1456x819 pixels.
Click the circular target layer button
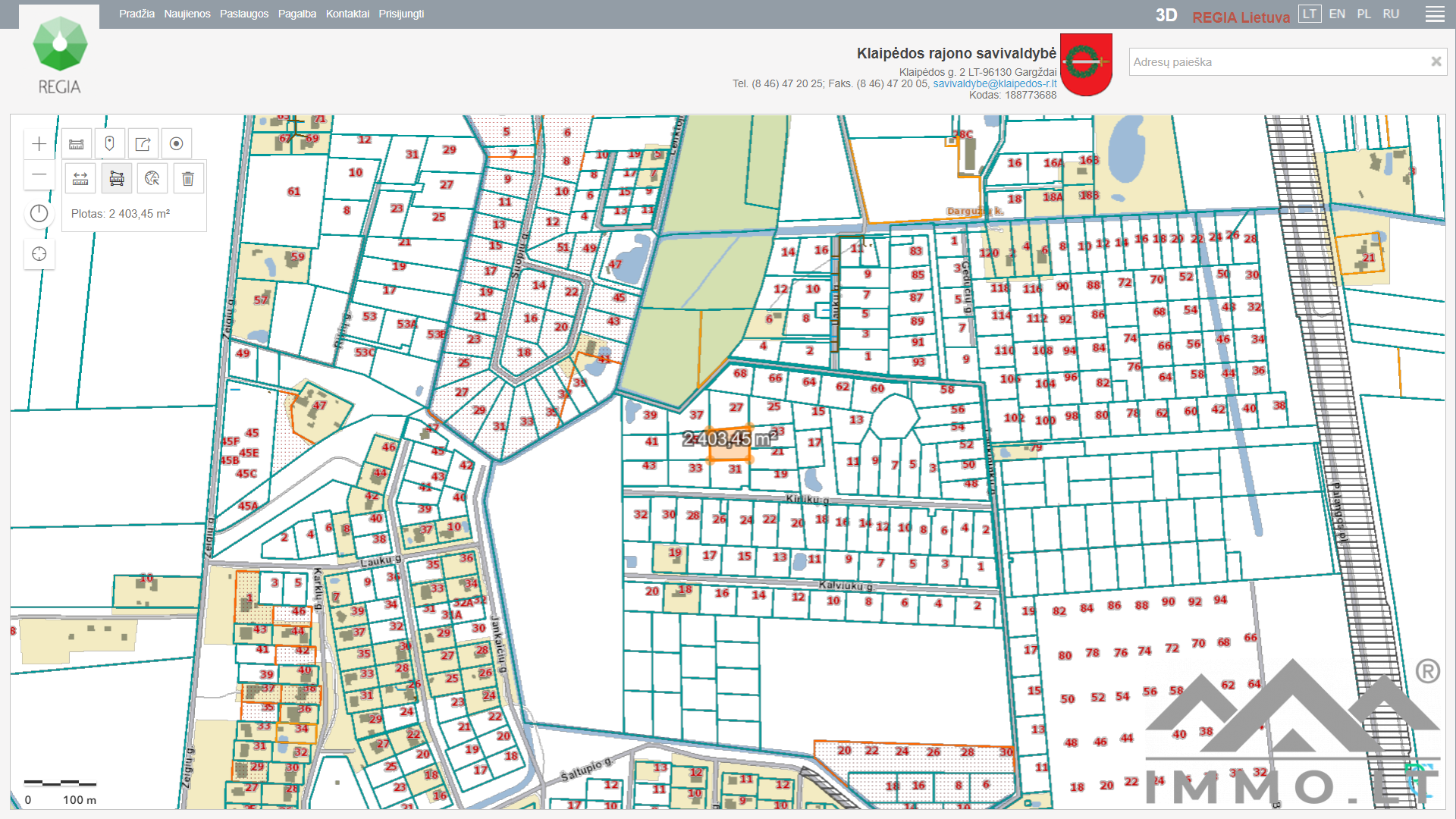coord(176,144)
